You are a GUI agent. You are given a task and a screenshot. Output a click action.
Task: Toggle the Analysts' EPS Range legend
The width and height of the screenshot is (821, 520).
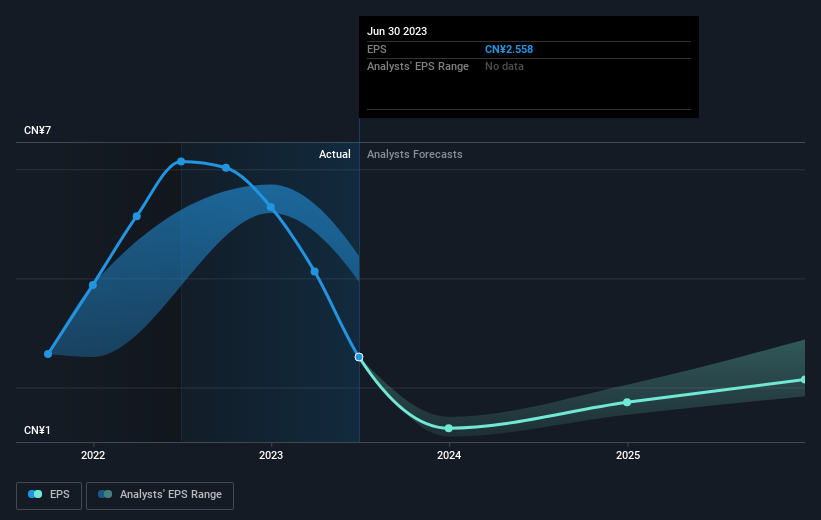[x=160, y=495]
